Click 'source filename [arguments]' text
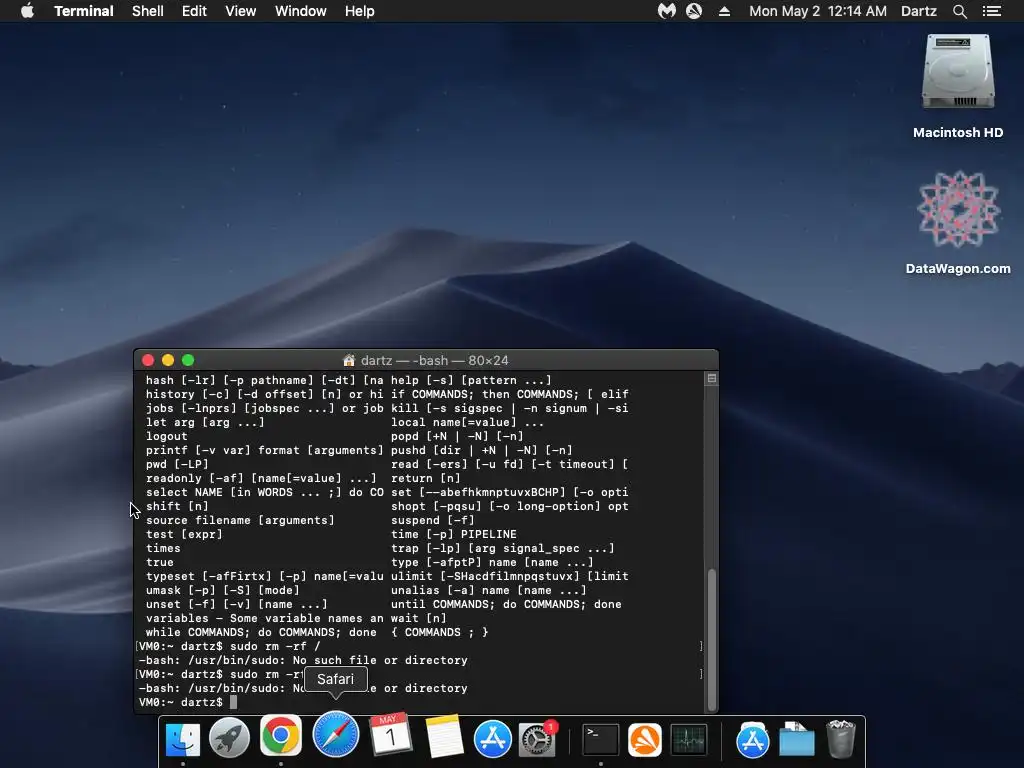This screenshot has height=768, width=1024. [240, 520]
